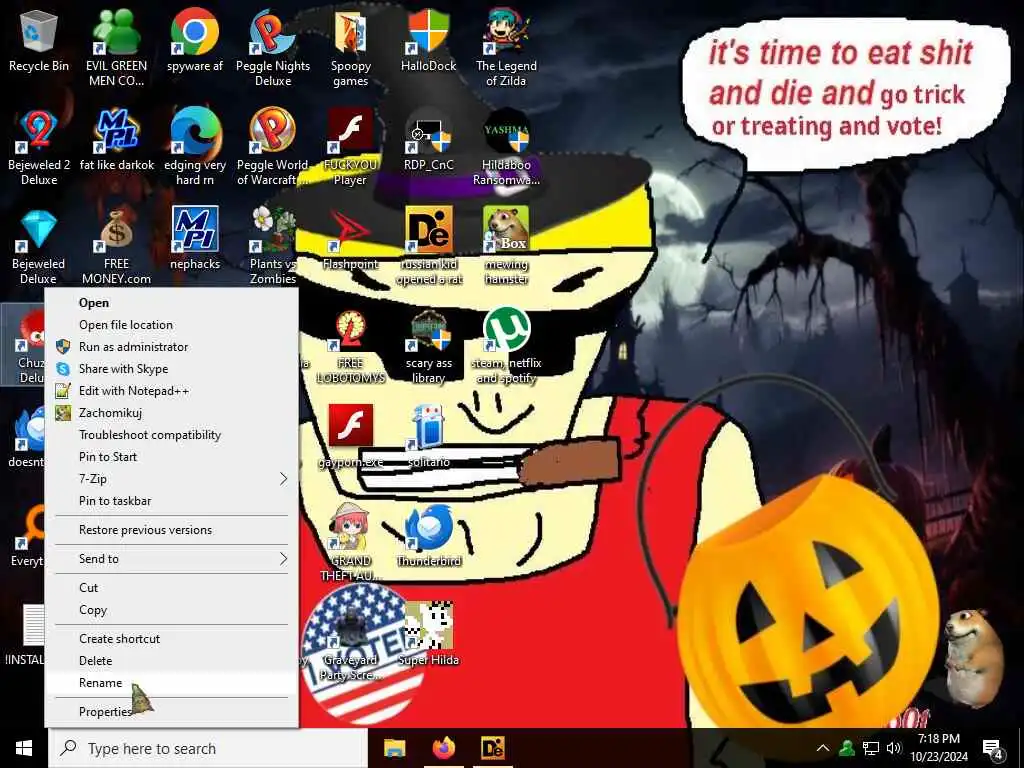Screen dimensions: 1024x768
Task: Choose Cut from context menu
Action: pos(171,588)
